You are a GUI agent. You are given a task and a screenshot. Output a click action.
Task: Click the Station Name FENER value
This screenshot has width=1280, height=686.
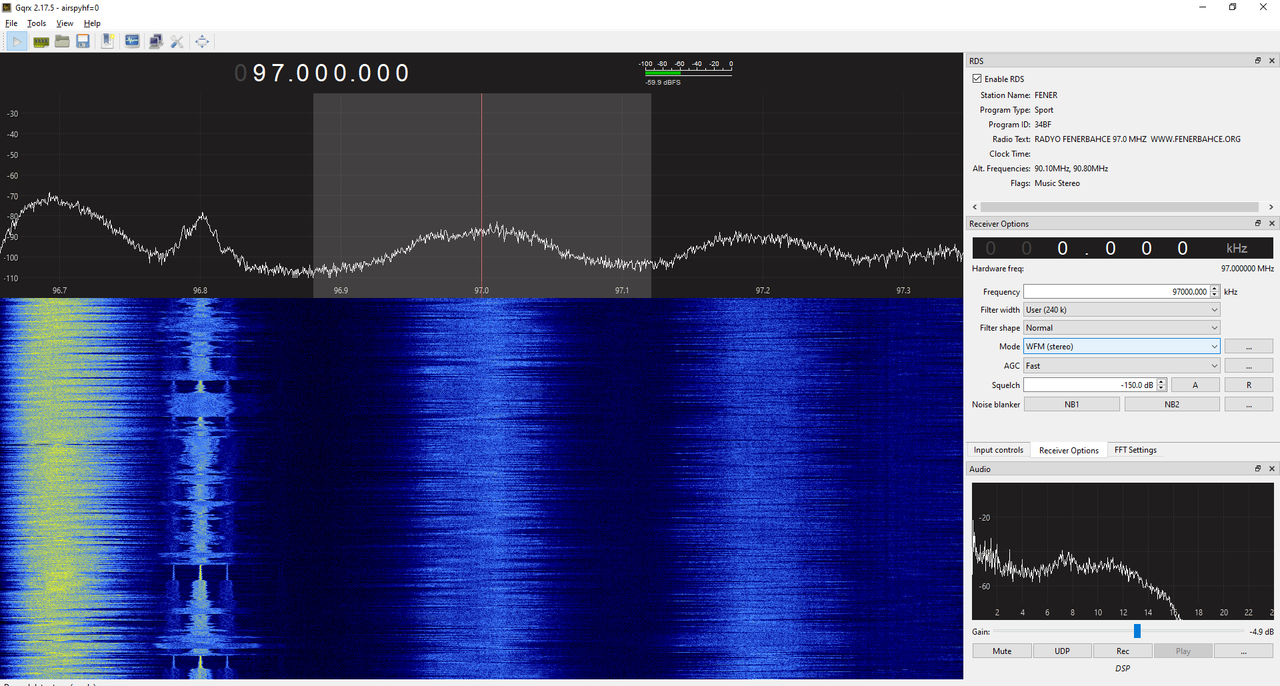tap(1046, 95)
